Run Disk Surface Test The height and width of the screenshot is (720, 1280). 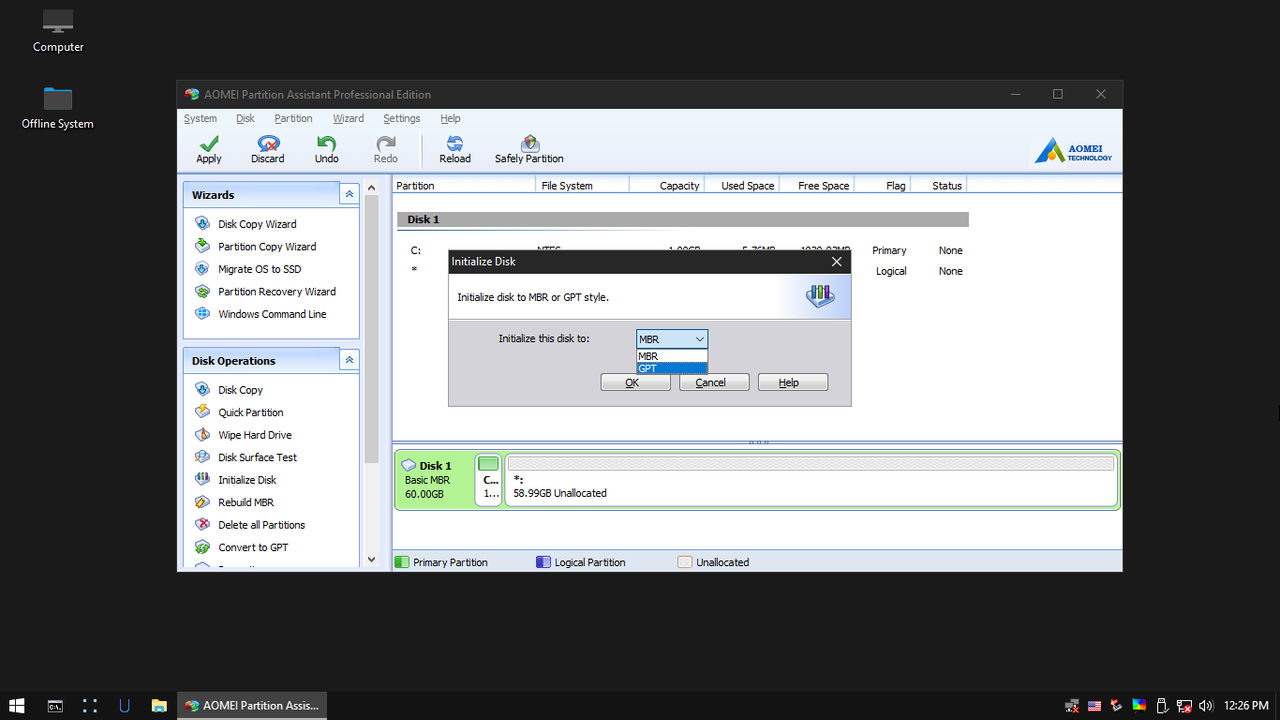pyautogui.click(x=257, y=457)
